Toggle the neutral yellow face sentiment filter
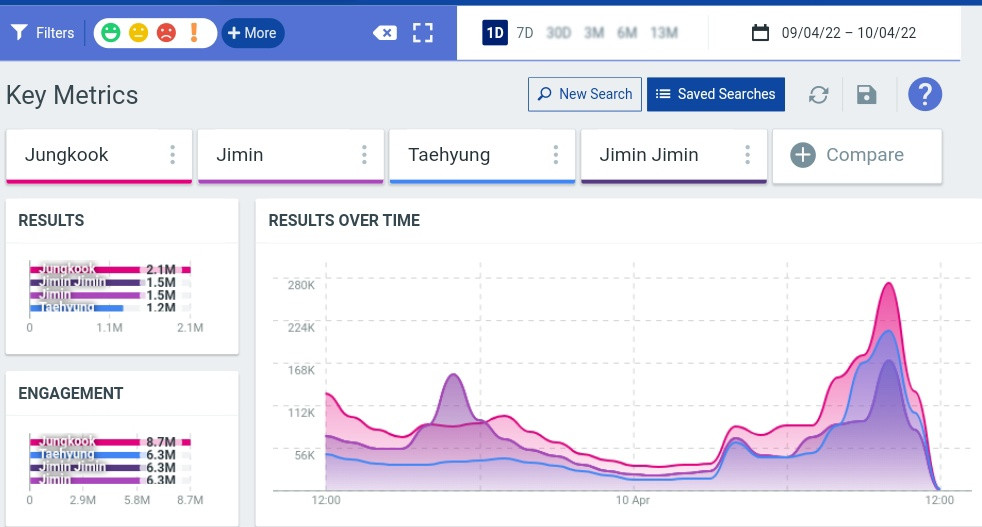The image size is (982, 527). tap(138, 33)
